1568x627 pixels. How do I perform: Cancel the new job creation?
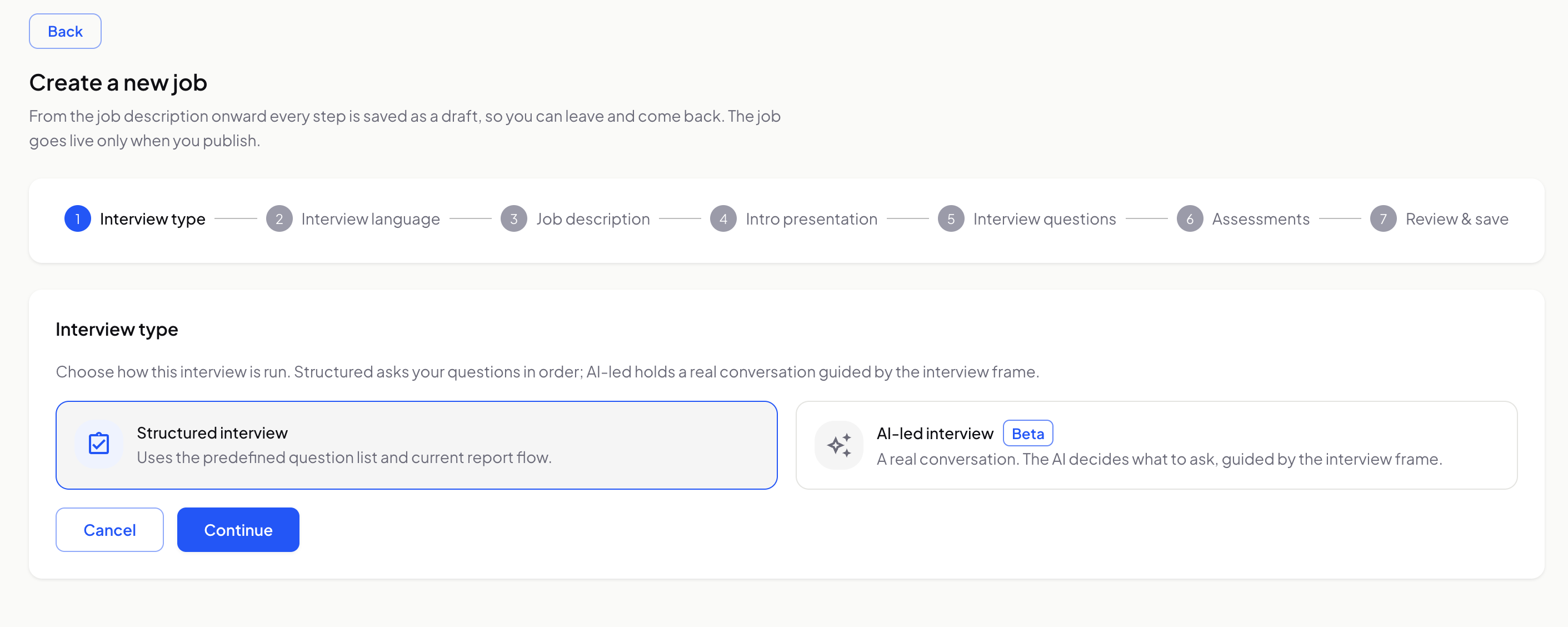click(109, 530)
